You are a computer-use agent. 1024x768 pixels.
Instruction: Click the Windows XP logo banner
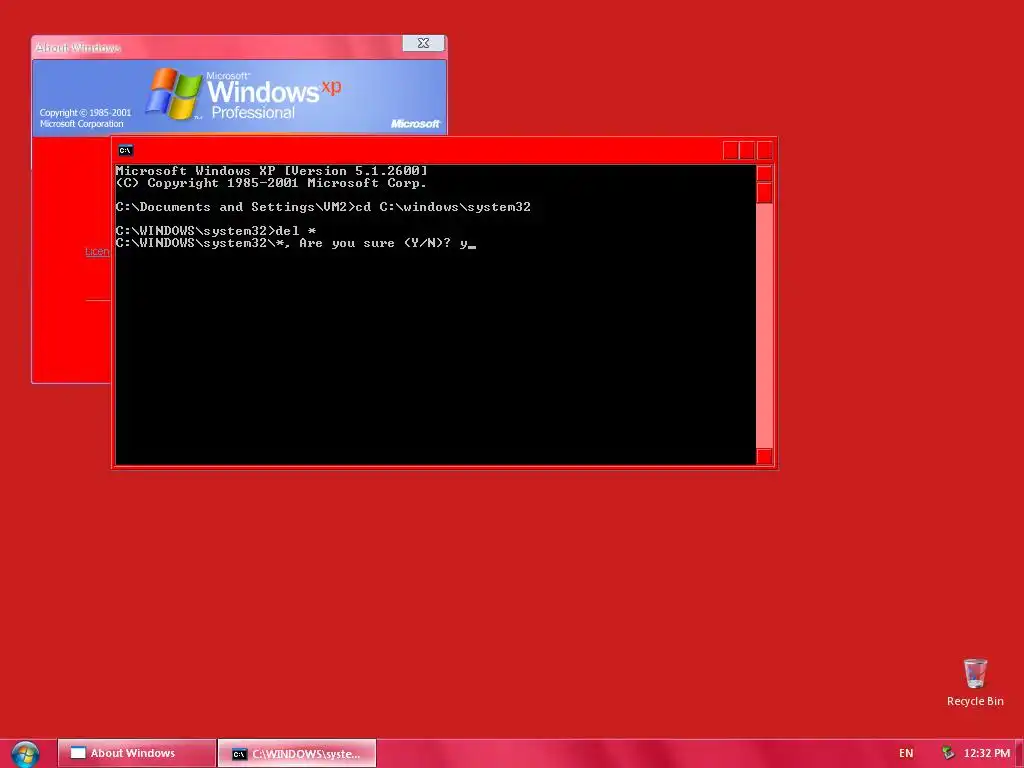coord(239,97)
